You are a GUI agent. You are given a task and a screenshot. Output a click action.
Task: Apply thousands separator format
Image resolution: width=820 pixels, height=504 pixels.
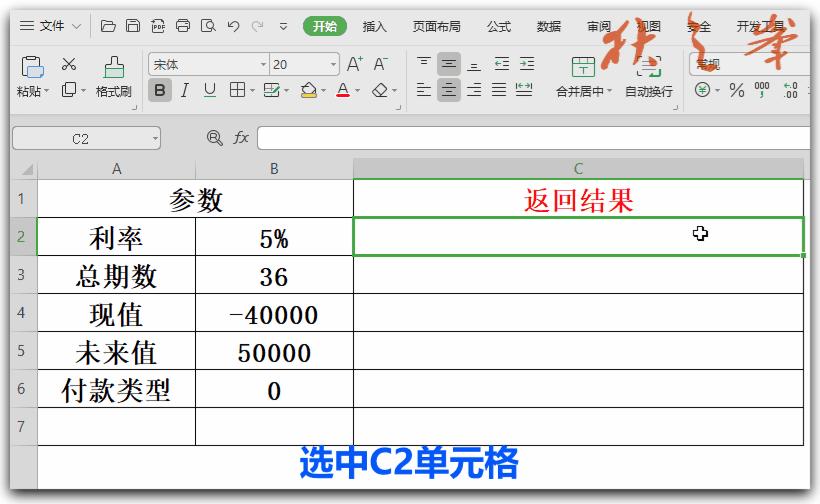coord(761,90)
